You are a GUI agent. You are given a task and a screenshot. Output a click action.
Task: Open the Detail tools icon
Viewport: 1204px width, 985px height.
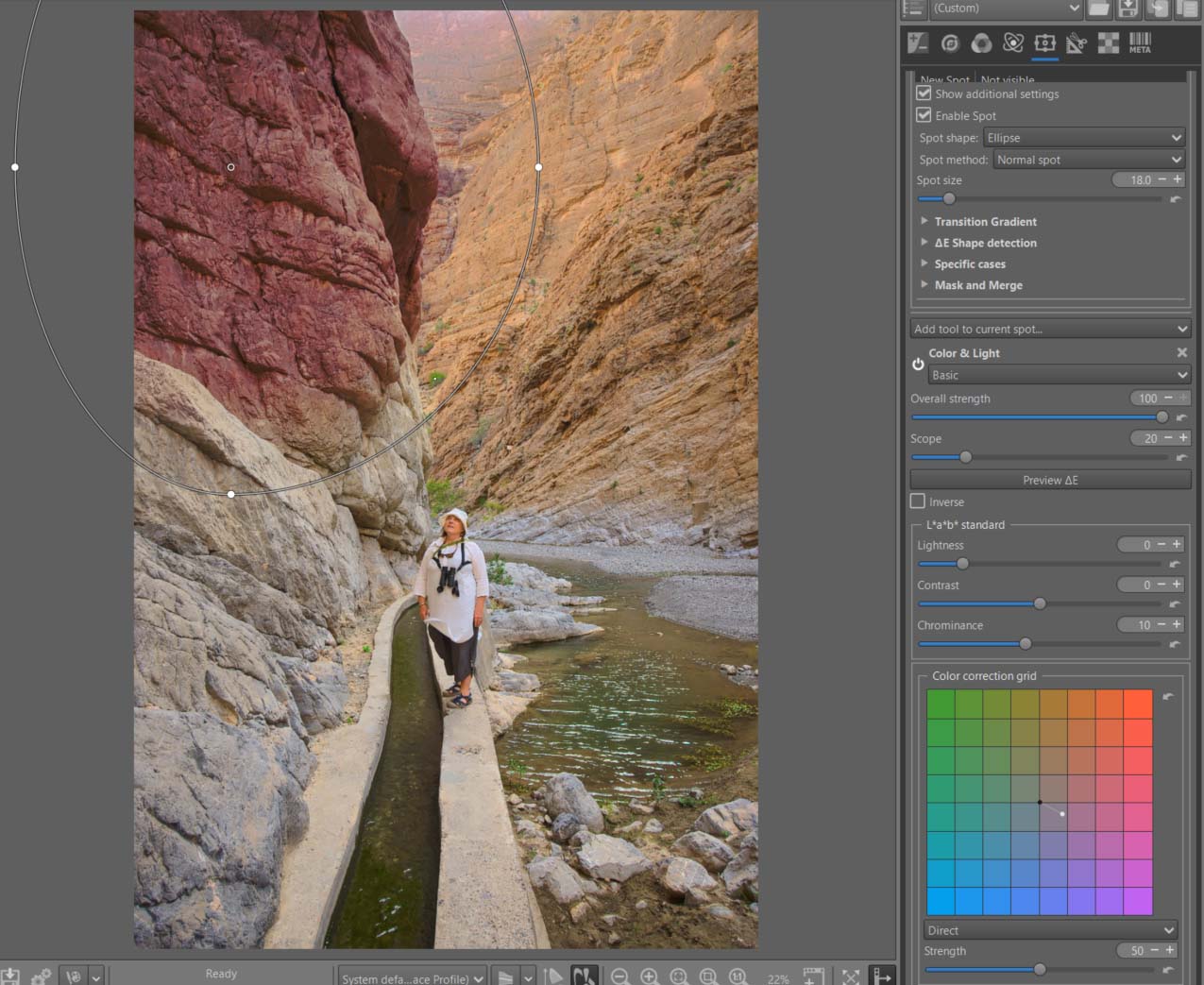click(x=950, y=42)
